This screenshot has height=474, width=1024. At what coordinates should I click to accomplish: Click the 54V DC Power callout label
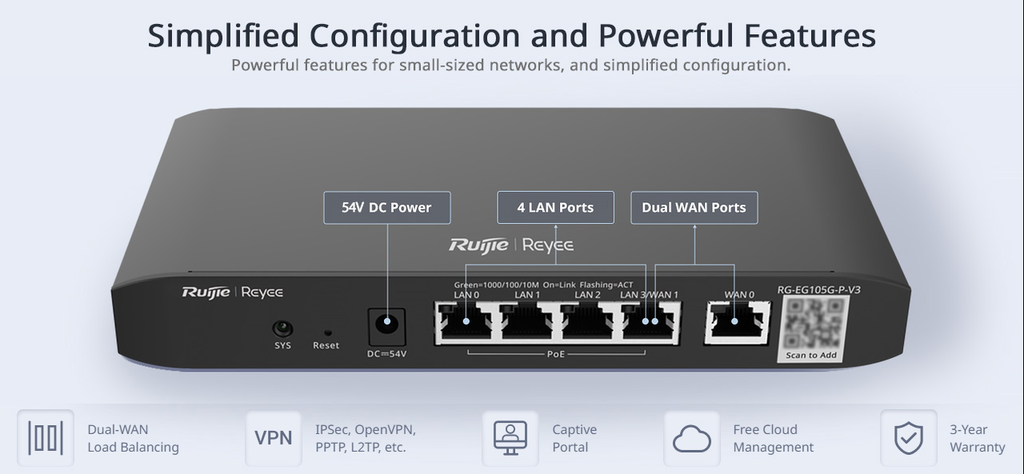pos(387,208)
